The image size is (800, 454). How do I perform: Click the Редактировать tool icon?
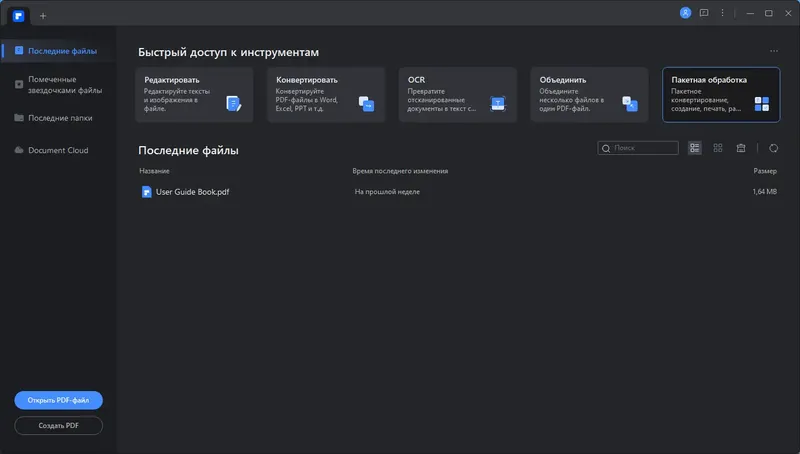pos(233,103)
